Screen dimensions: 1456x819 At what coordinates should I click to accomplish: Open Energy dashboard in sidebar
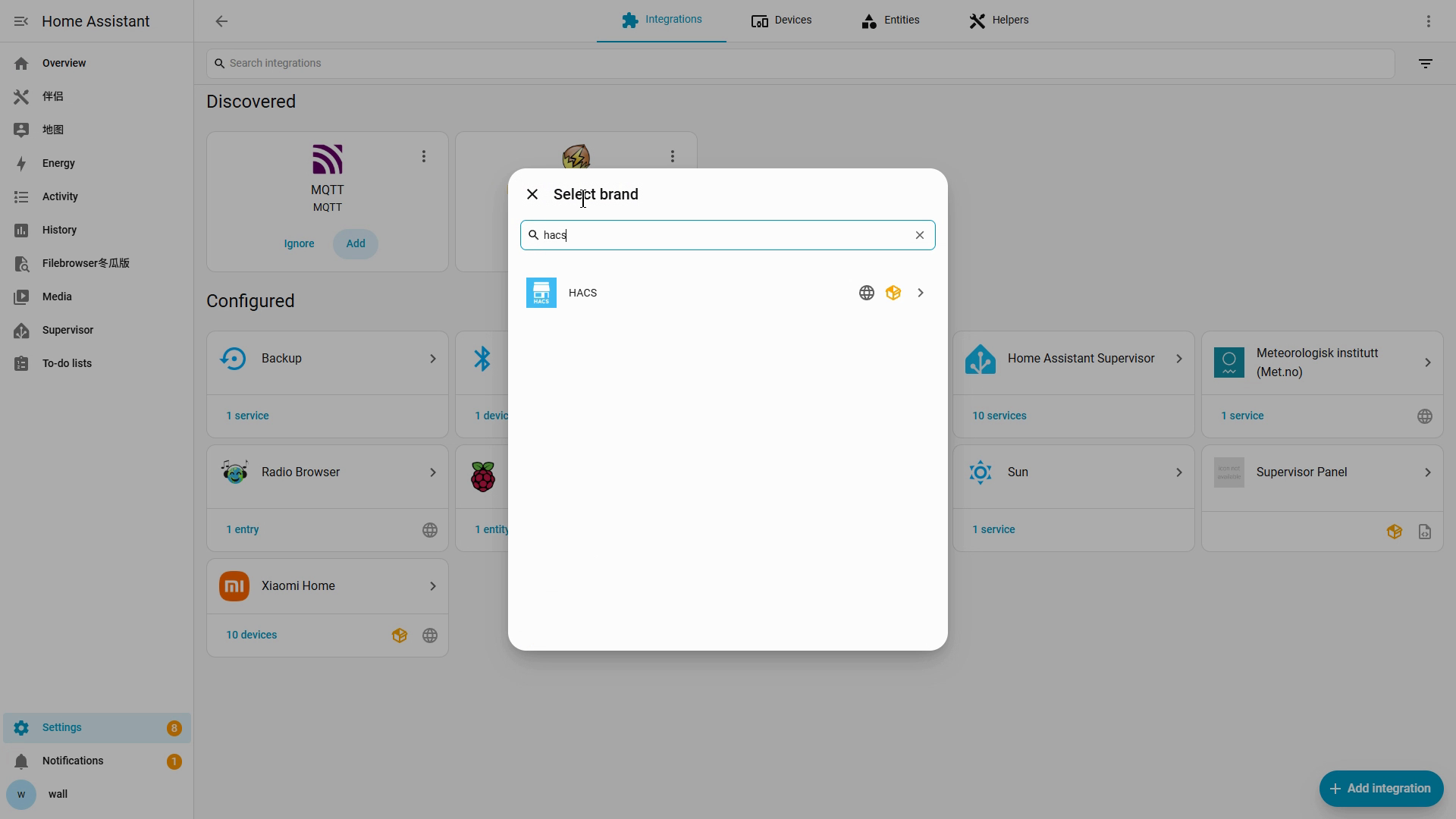tap(97, 163)
